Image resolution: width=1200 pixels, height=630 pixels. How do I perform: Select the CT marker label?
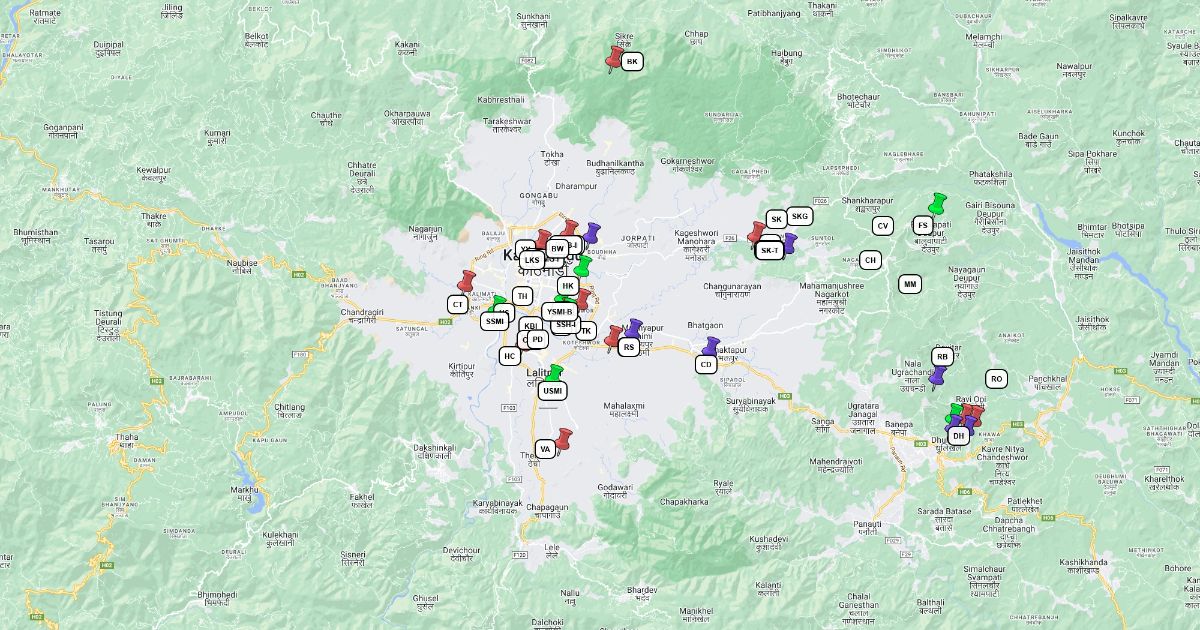pyautogui.click(x=458, y=304)
